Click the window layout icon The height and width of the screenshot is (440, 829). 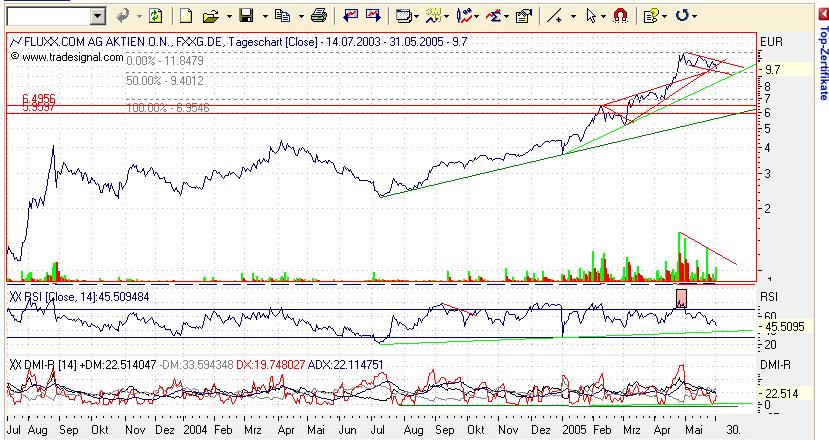(x=404, y=16)
